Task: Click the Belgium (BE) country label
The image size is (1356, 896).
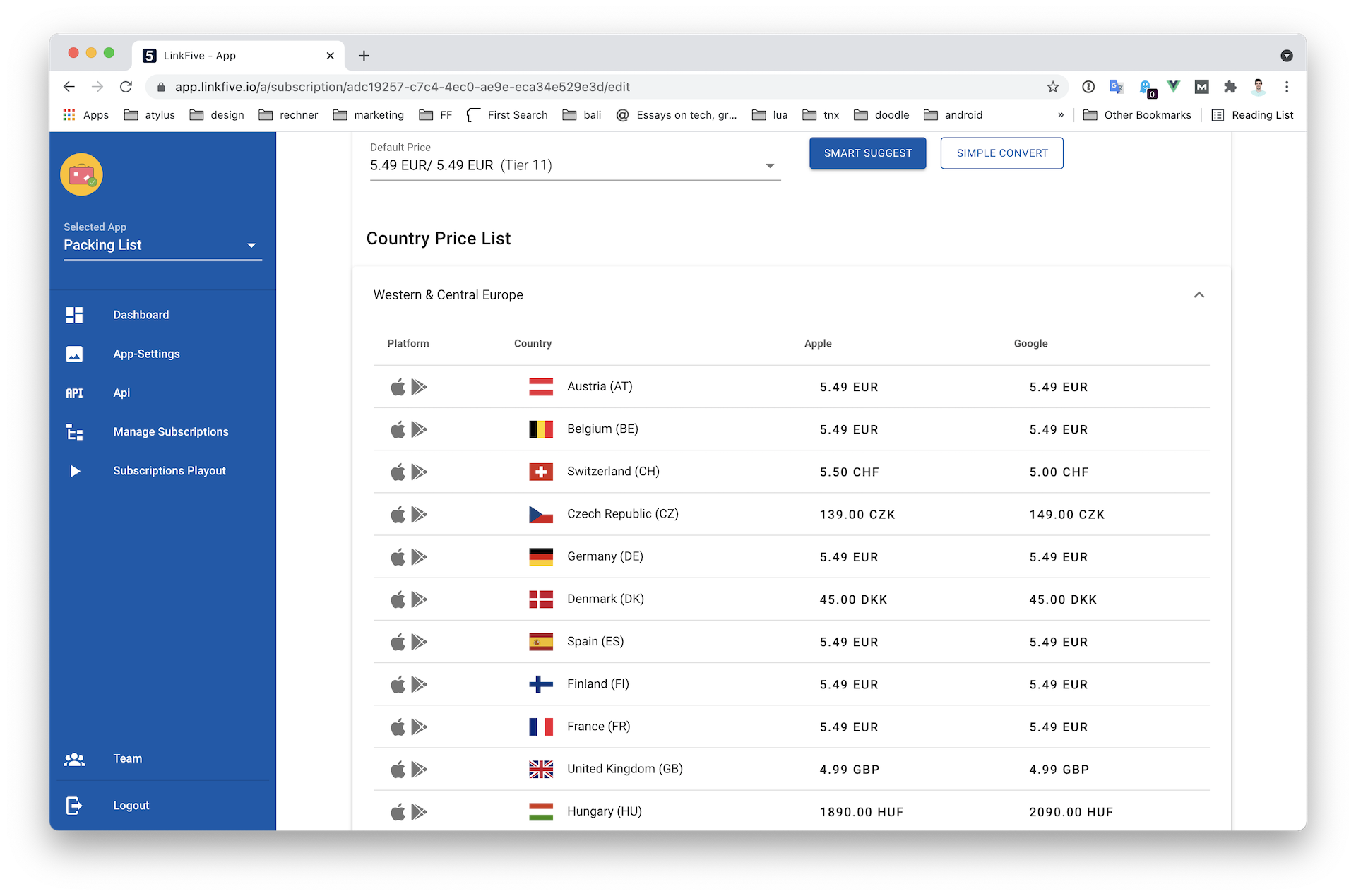Action: (602, 429)
